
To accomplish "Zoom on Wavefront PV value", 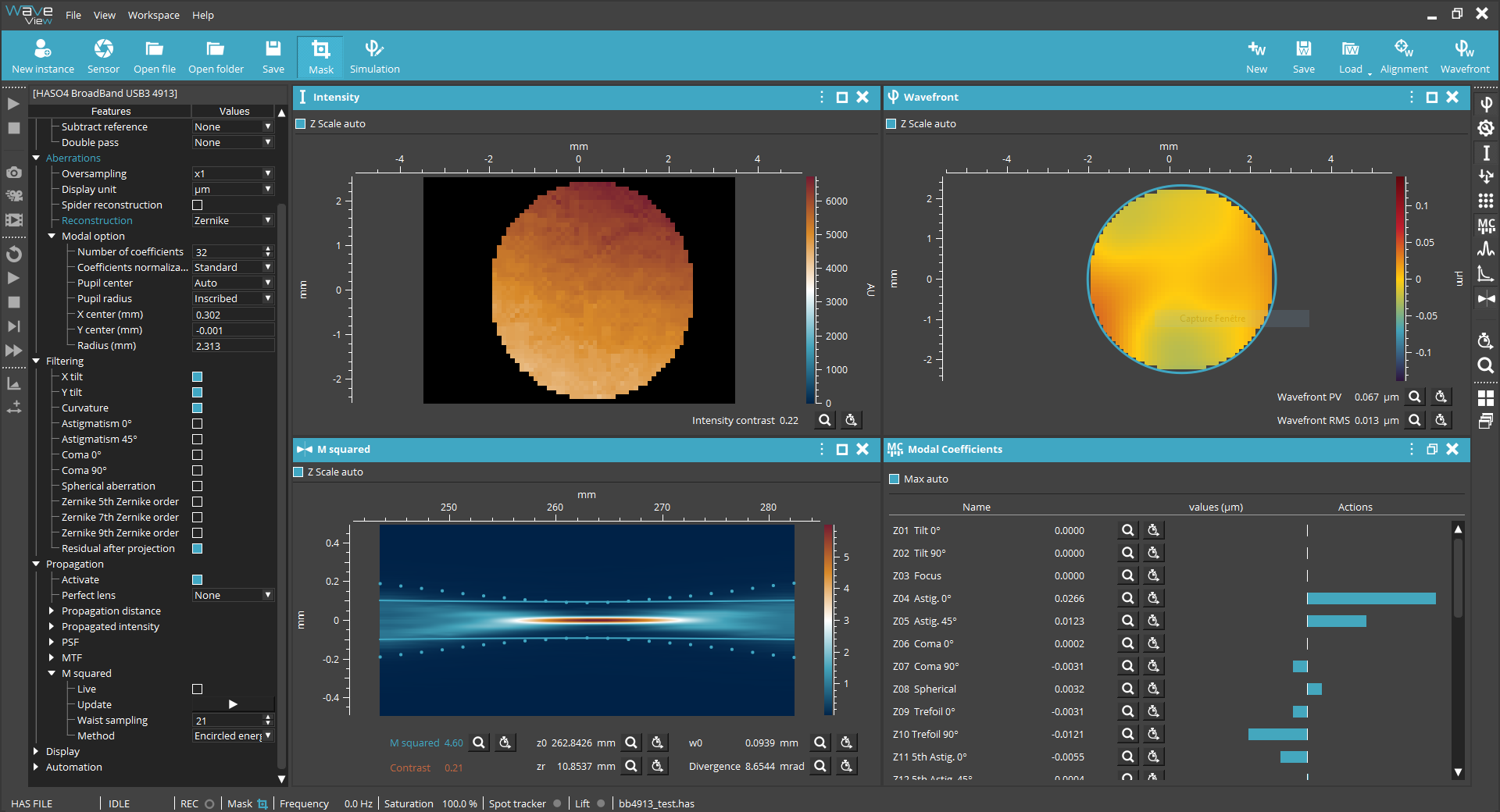I will pos(1414,397).
